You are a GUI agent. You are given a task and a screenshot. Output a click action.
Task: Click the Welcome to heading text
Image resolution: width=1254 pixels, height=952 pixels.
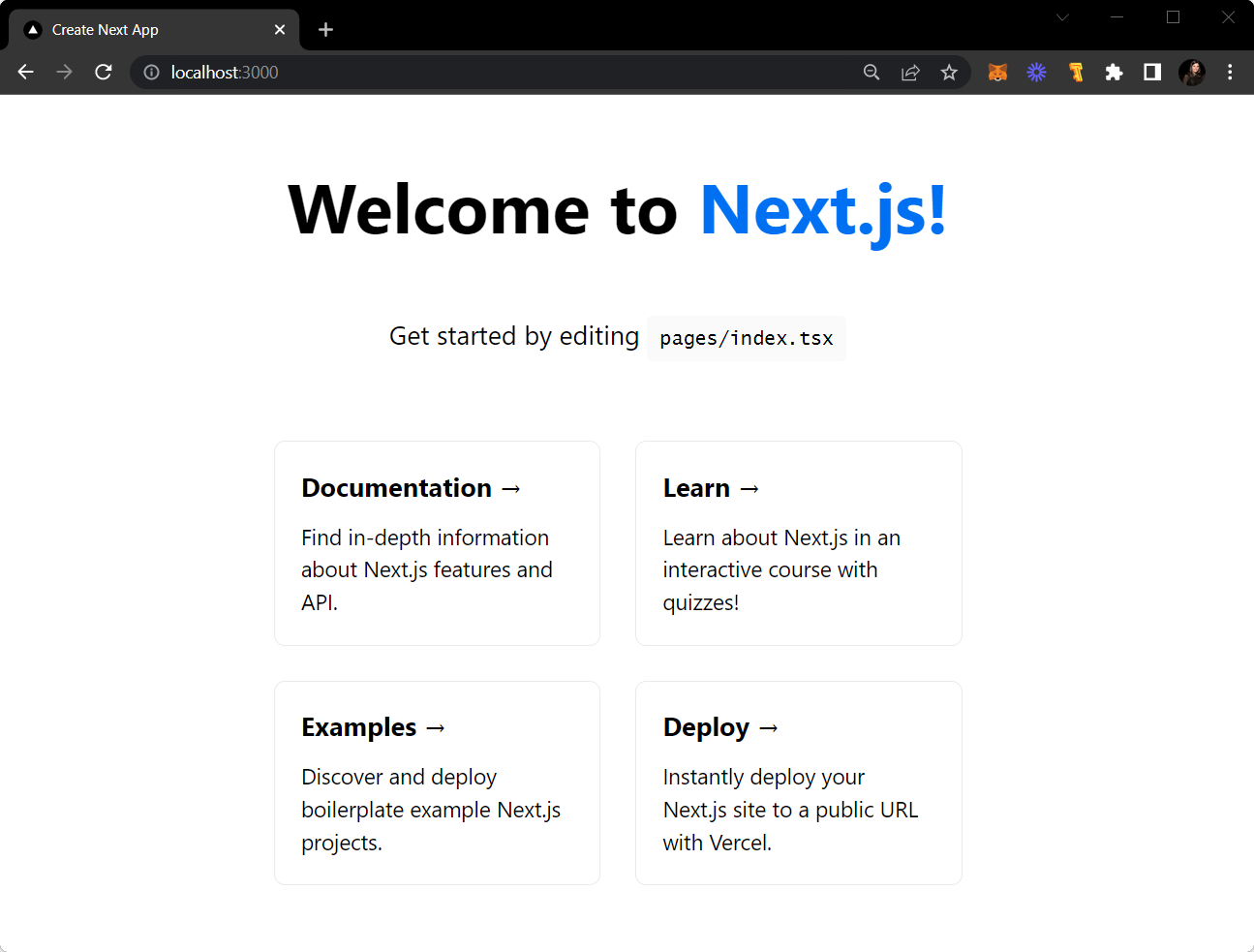coord(483,210)
